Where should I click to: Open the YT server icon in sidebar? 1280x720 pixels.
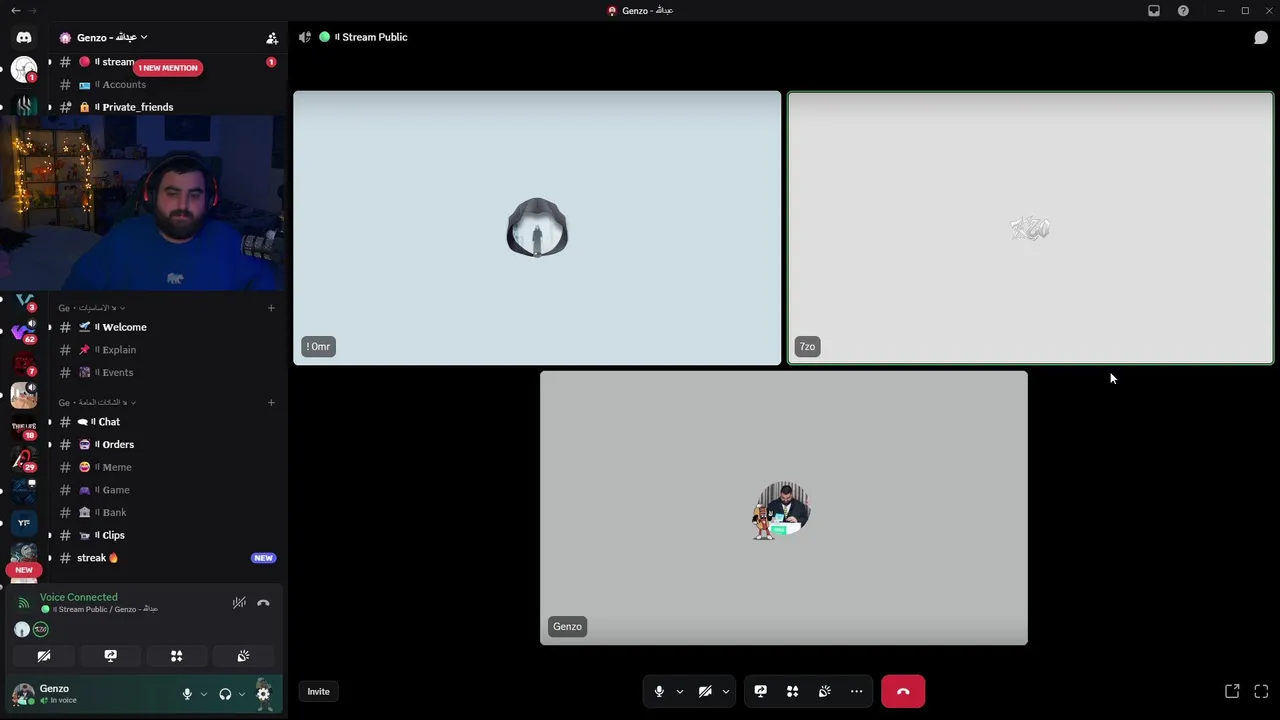[24, 522]
